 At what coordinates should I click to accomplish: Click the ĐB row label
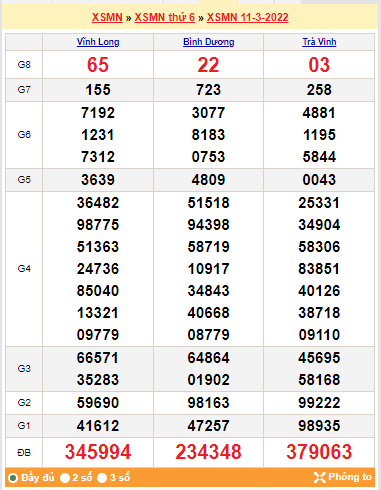tap(24, 452)
